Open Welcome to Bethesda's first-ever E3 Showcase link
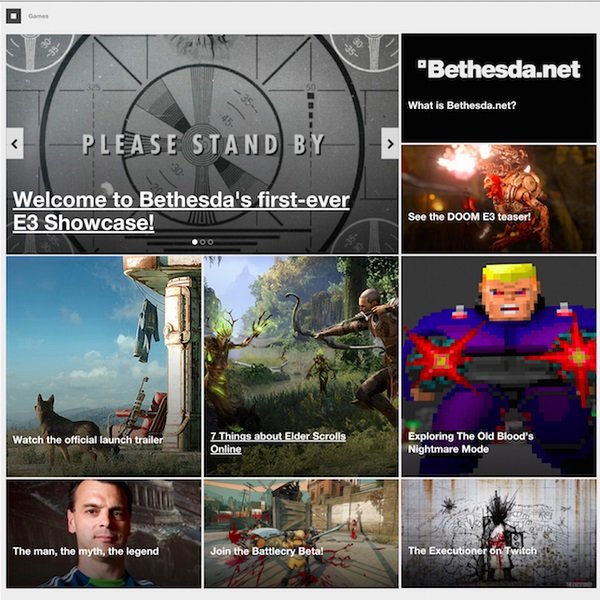Image resolution: width=600 pixels, height=600 pixels. 181,211
